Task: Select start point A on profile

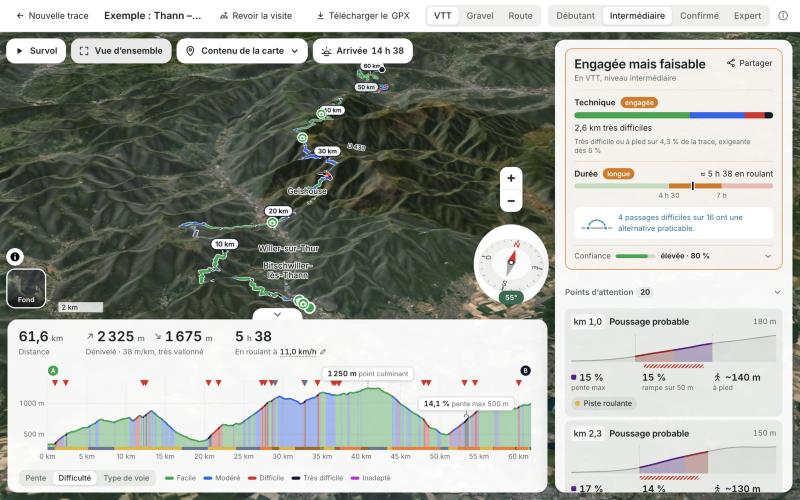Action: (x=53, y=371)
